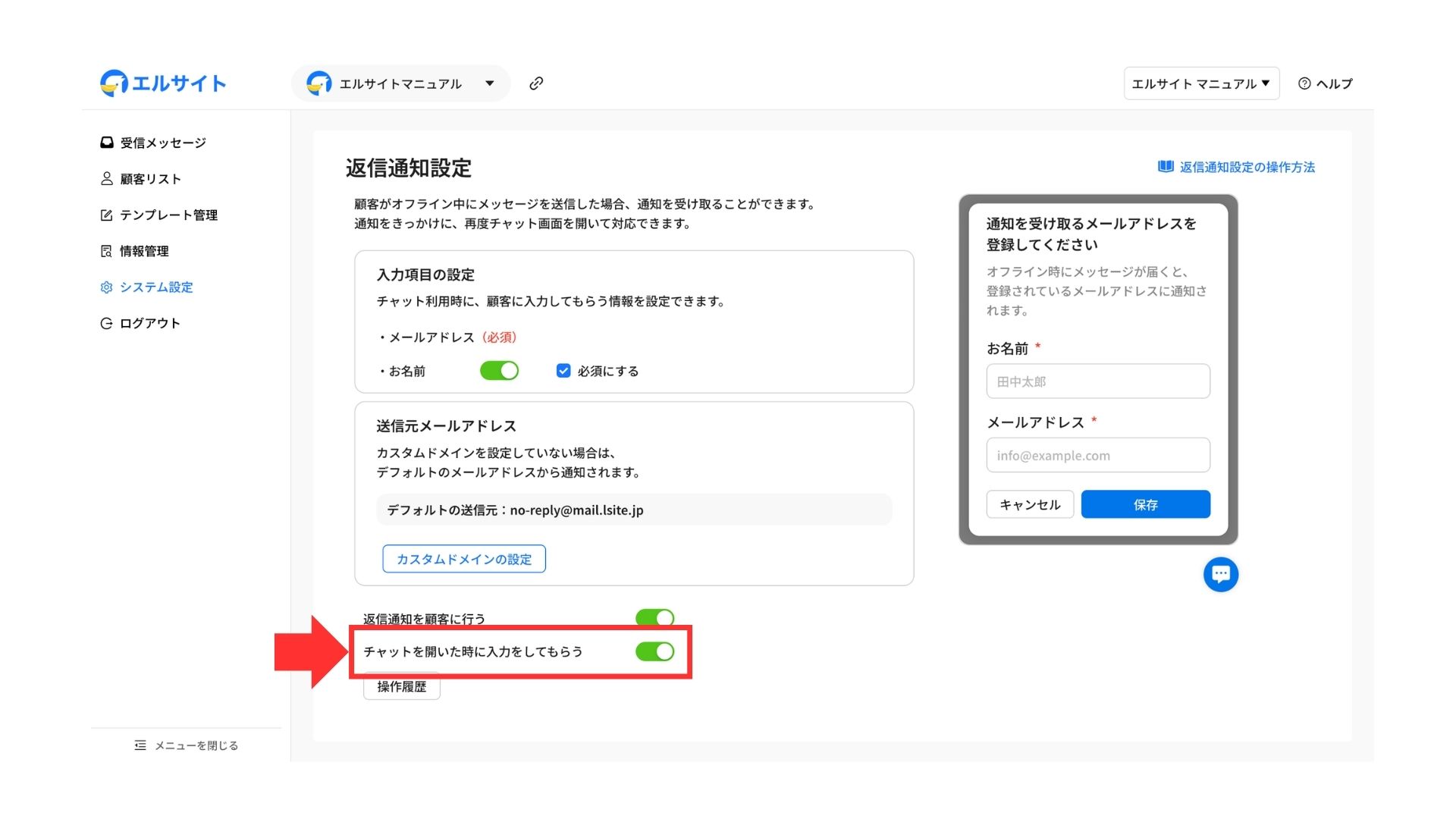This screenshot has width=1456, height=819.
Task: Open ヘルプ in the top right
Action: 1325,83
